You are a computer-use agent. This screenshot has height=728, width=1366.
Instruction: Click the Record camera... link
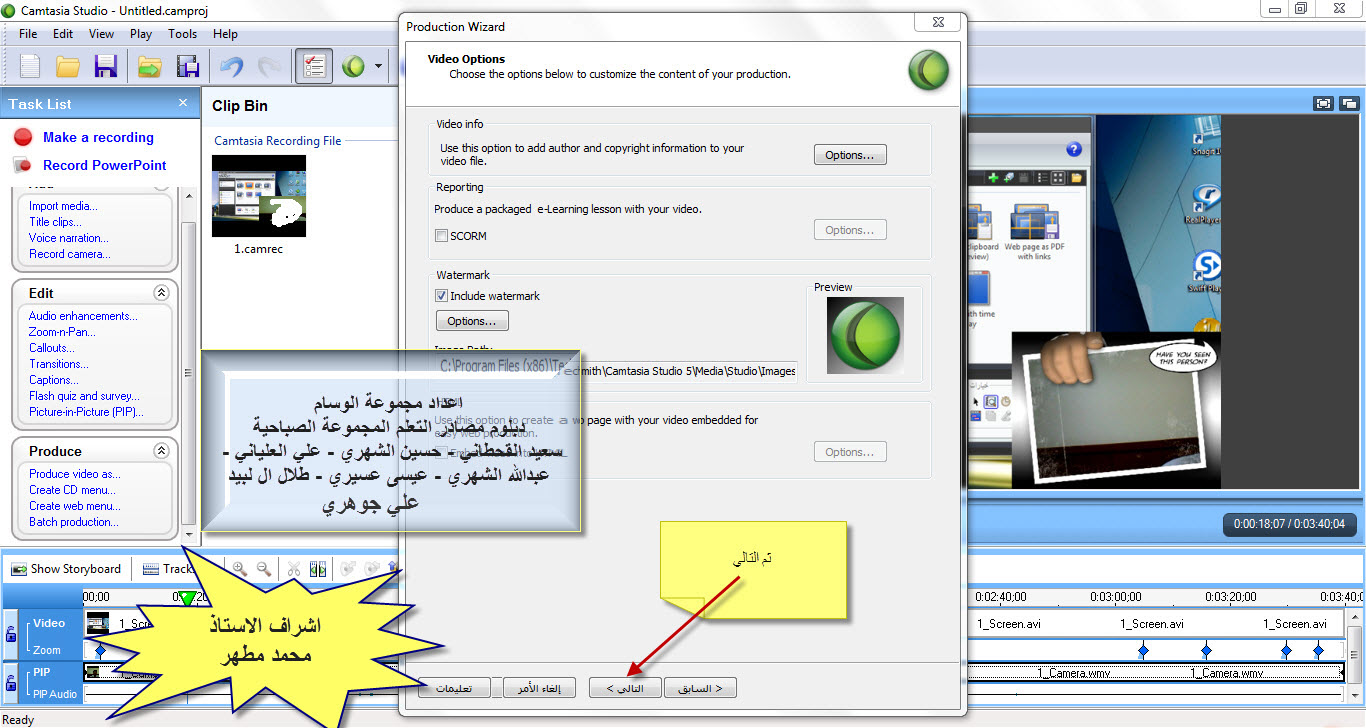[x=70, y=254]
